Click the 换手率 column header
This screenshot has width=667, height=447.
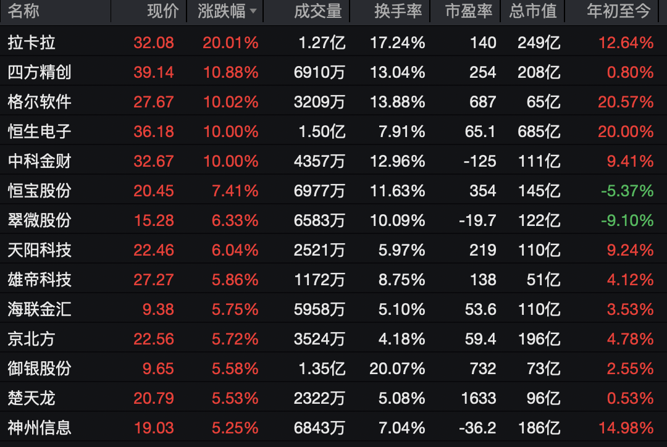[x=399, y=12]
